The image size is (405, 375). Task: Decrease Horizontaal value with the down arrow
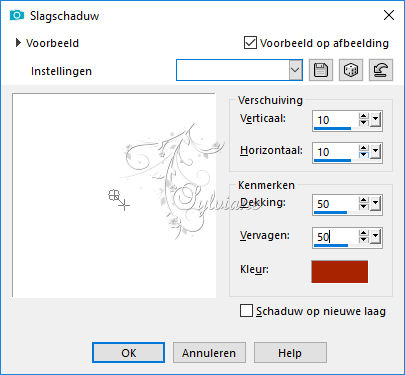(x=364, y=155)
